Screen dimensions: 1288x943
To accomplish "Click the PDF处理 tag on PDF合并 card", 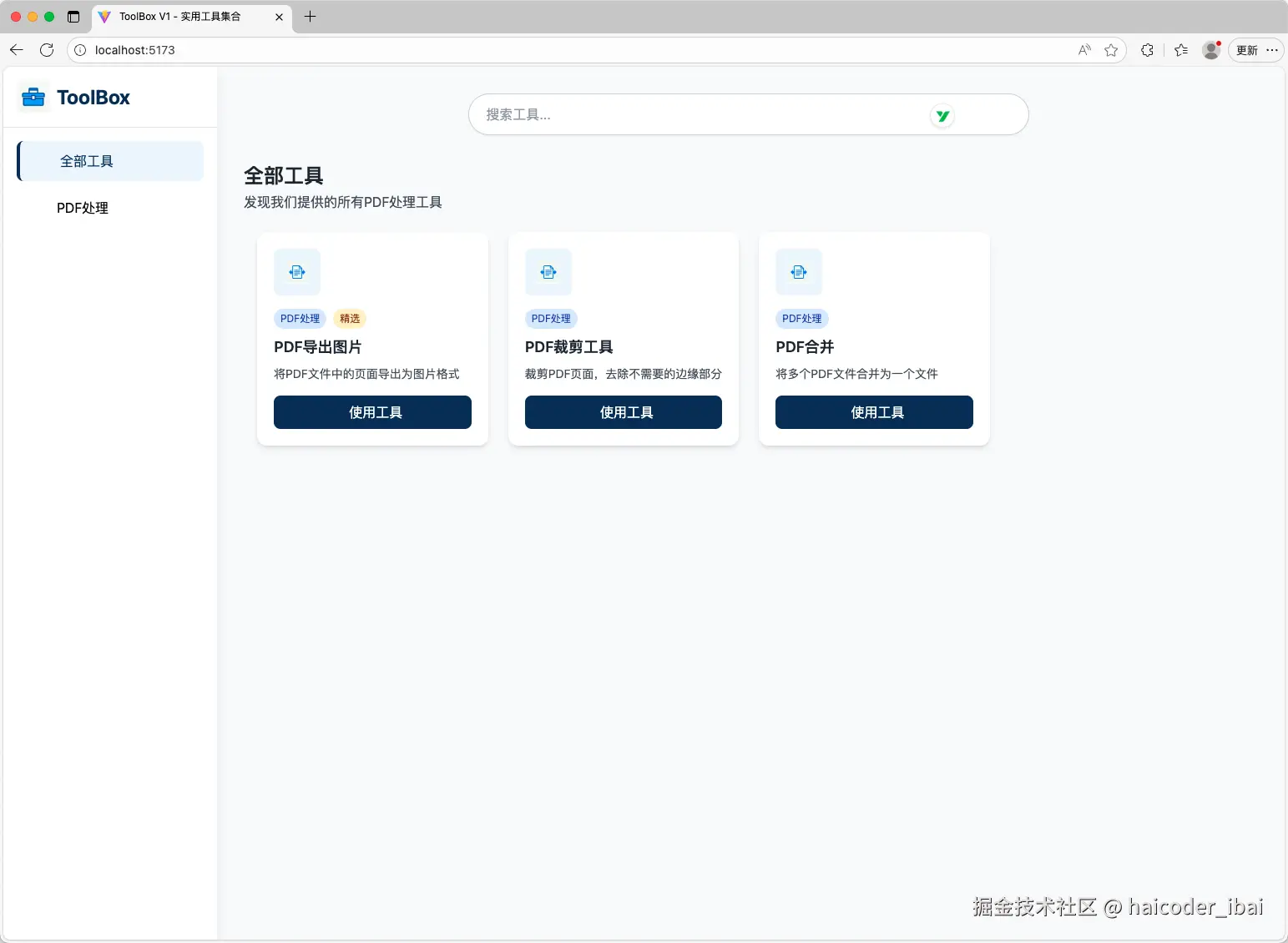I will click(x=801, y=319).
